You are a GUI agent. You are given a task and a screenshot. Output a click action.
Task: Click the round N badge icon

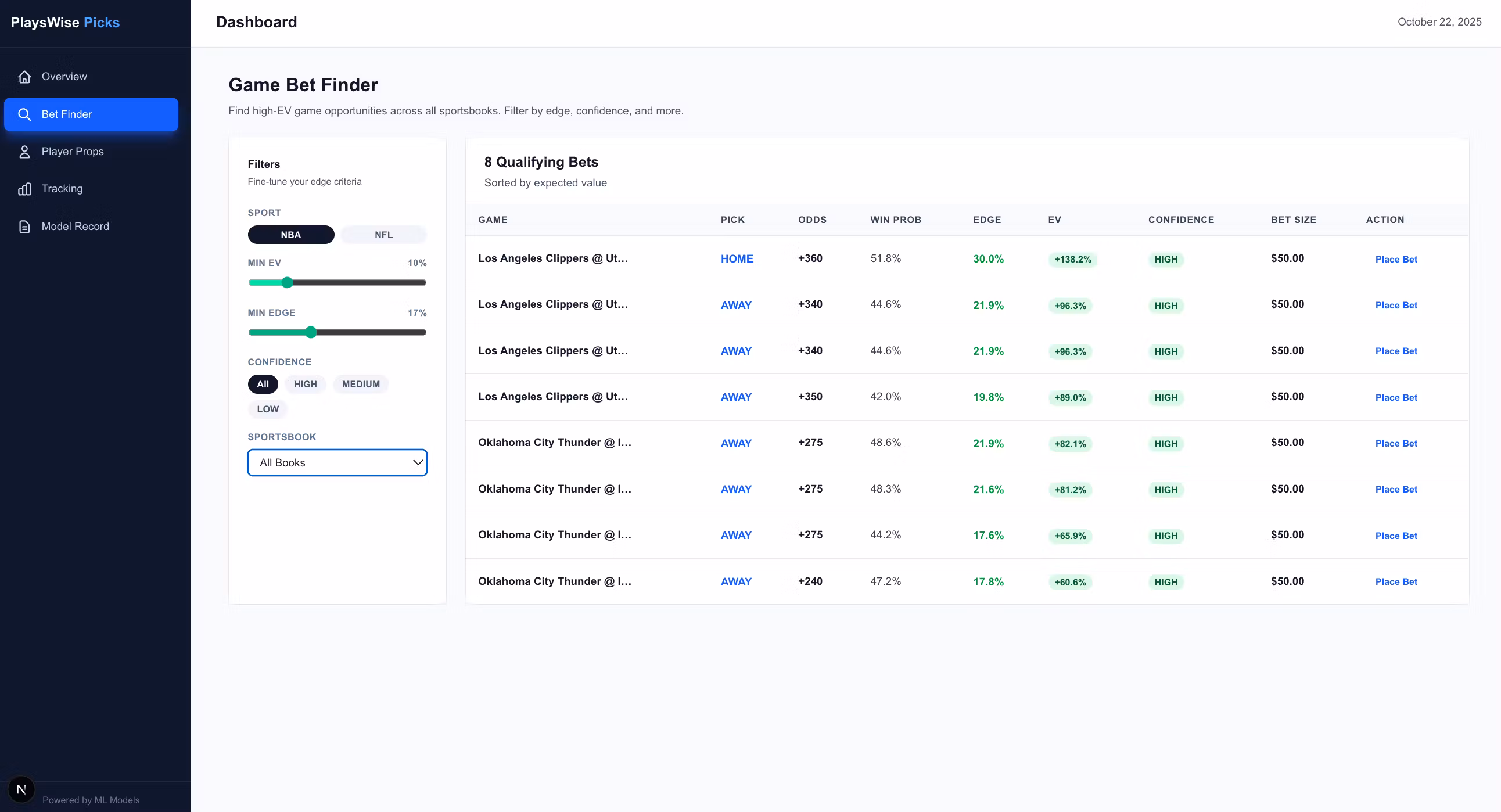click(21, 789)
